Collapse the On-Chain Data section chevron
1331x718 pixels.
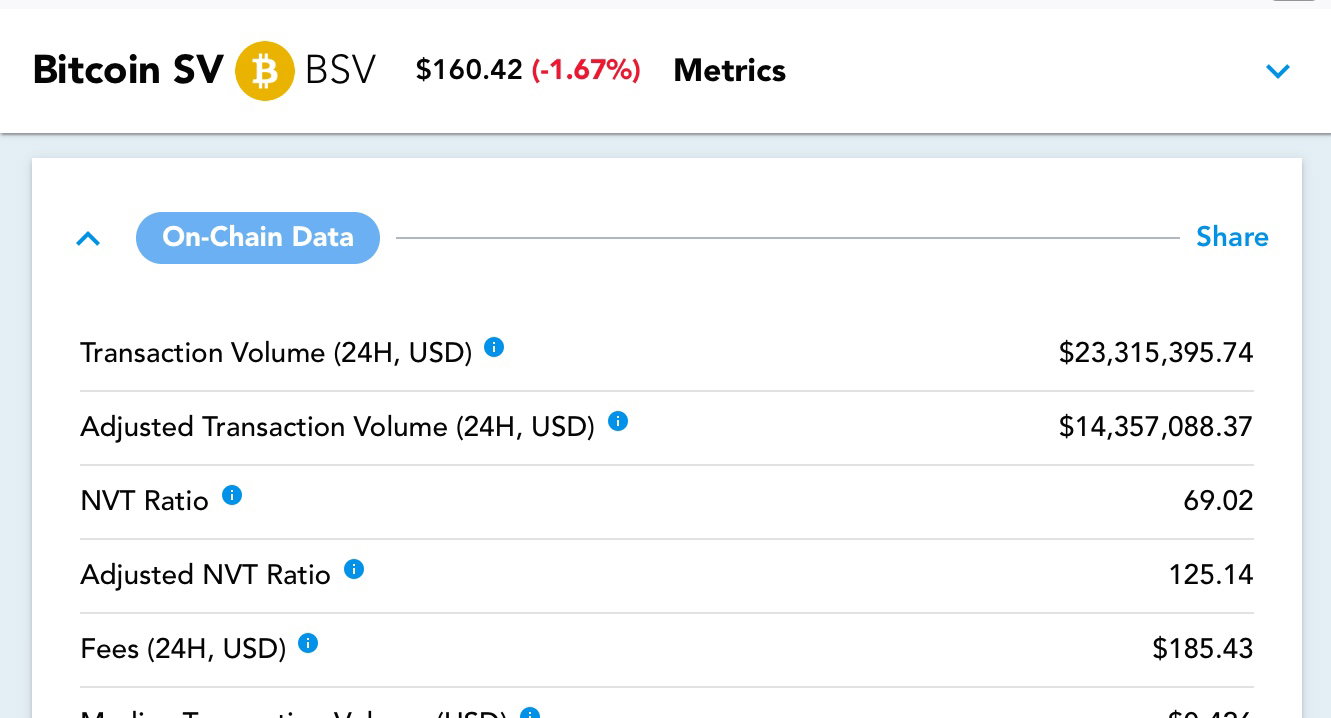pyautogui.click(x=89, y=239)
